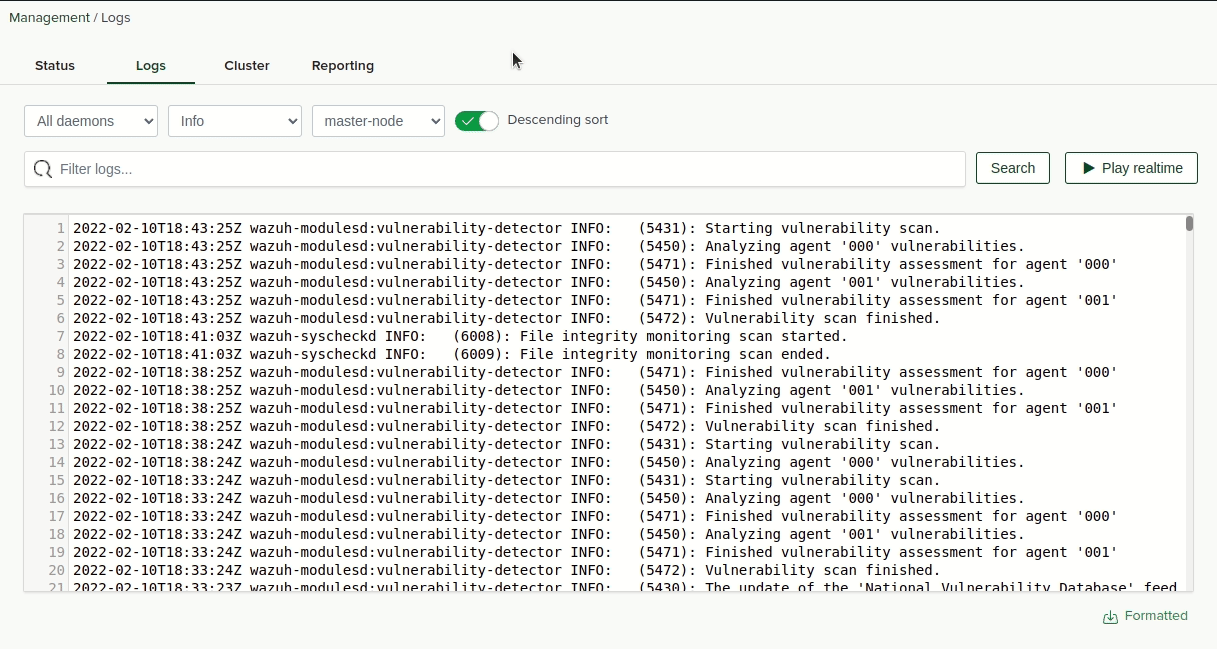Viewport: 1217px width, 649px height.
Task: Select the Logs tab
Action: (150, 65)
